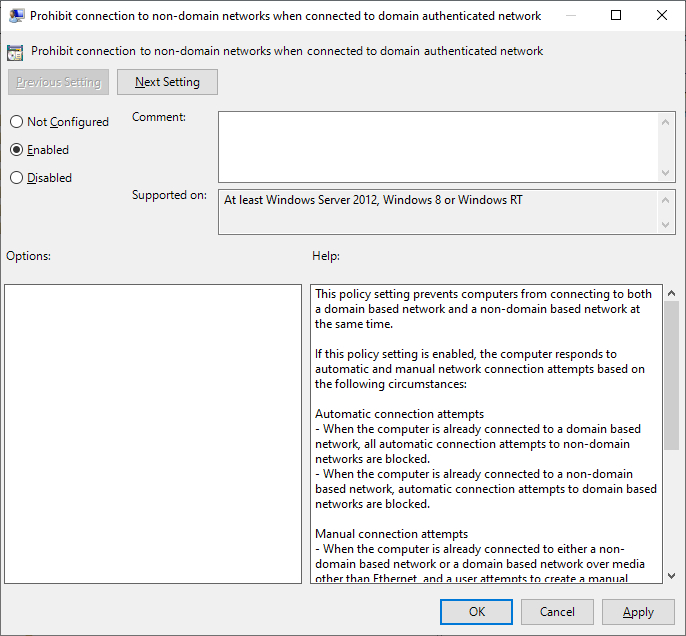Click Cancel to discard changes
686x636 pixels.
pos(557,612)
